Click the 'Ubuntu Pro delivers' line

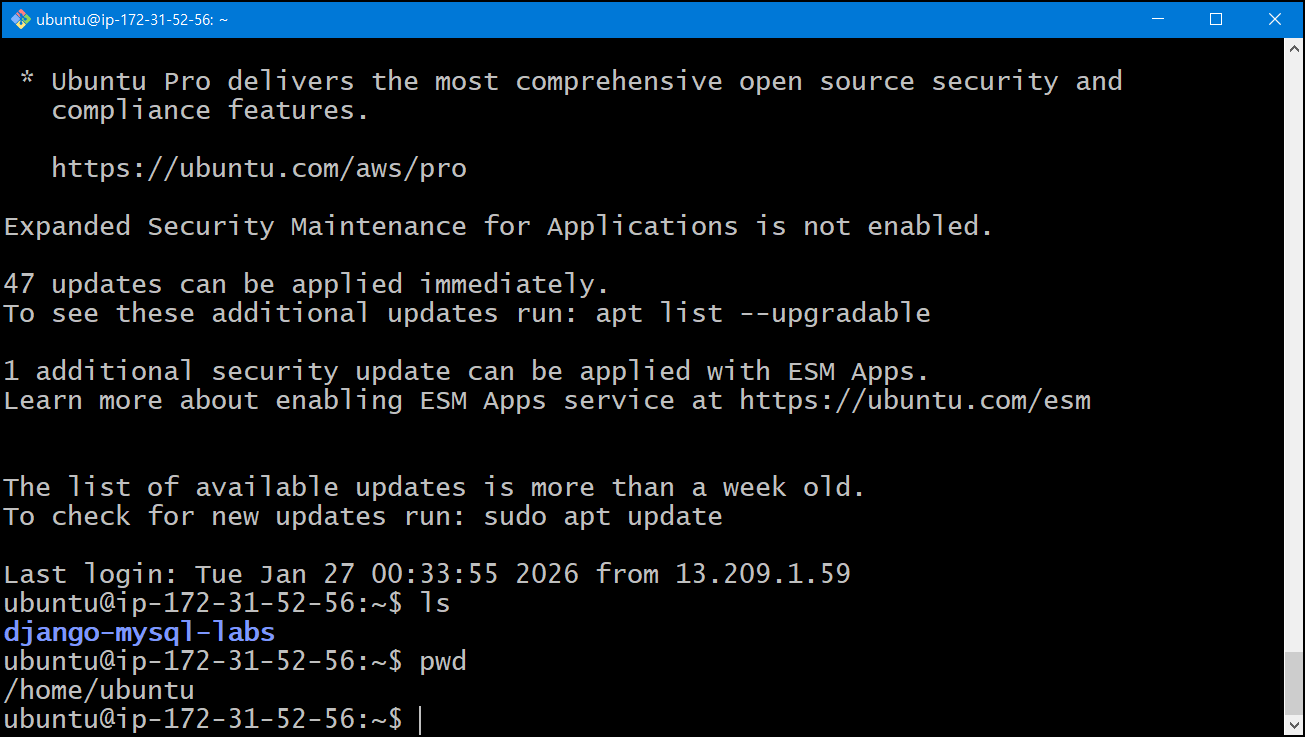tap(587, 81)
